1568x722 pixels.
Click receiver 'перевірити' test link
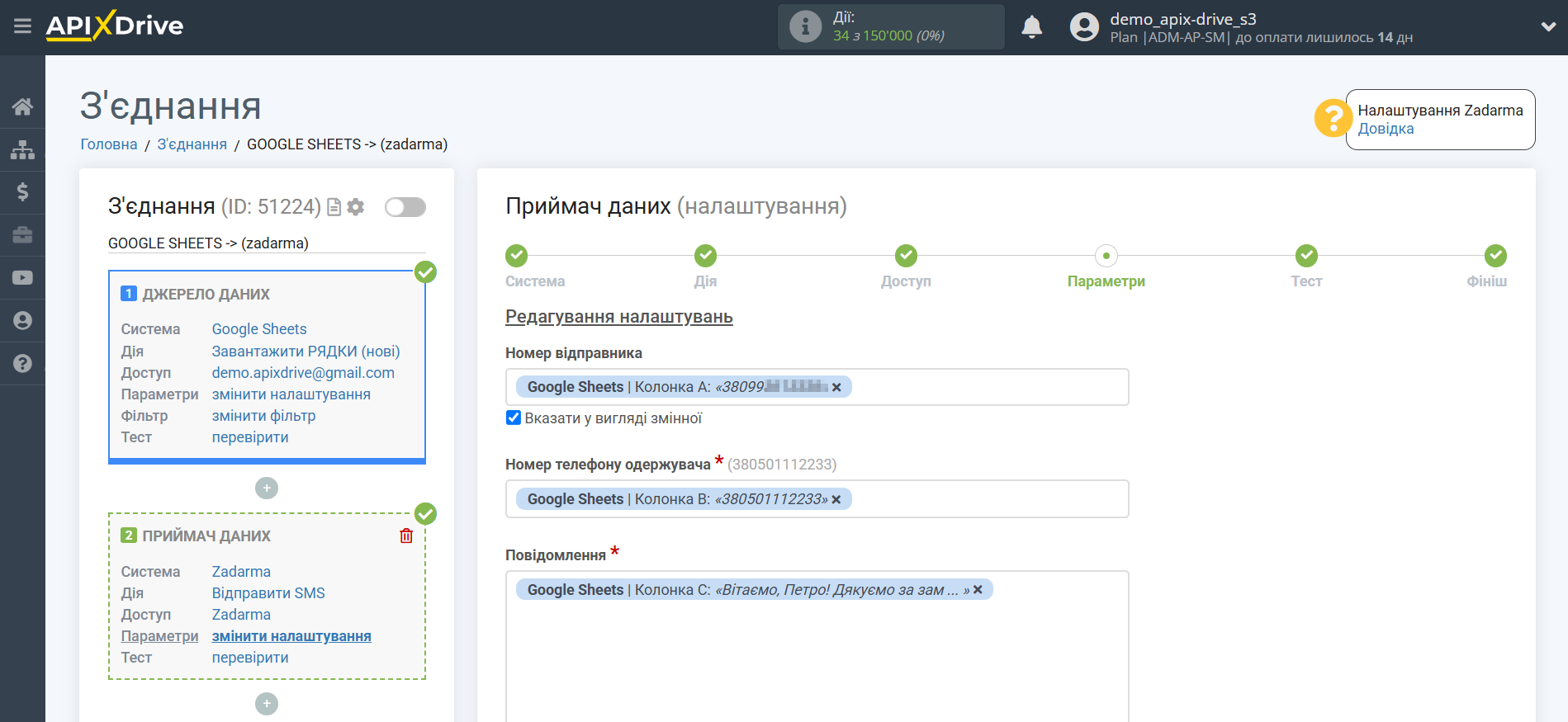pyautogui.click(x=250, y=658)
